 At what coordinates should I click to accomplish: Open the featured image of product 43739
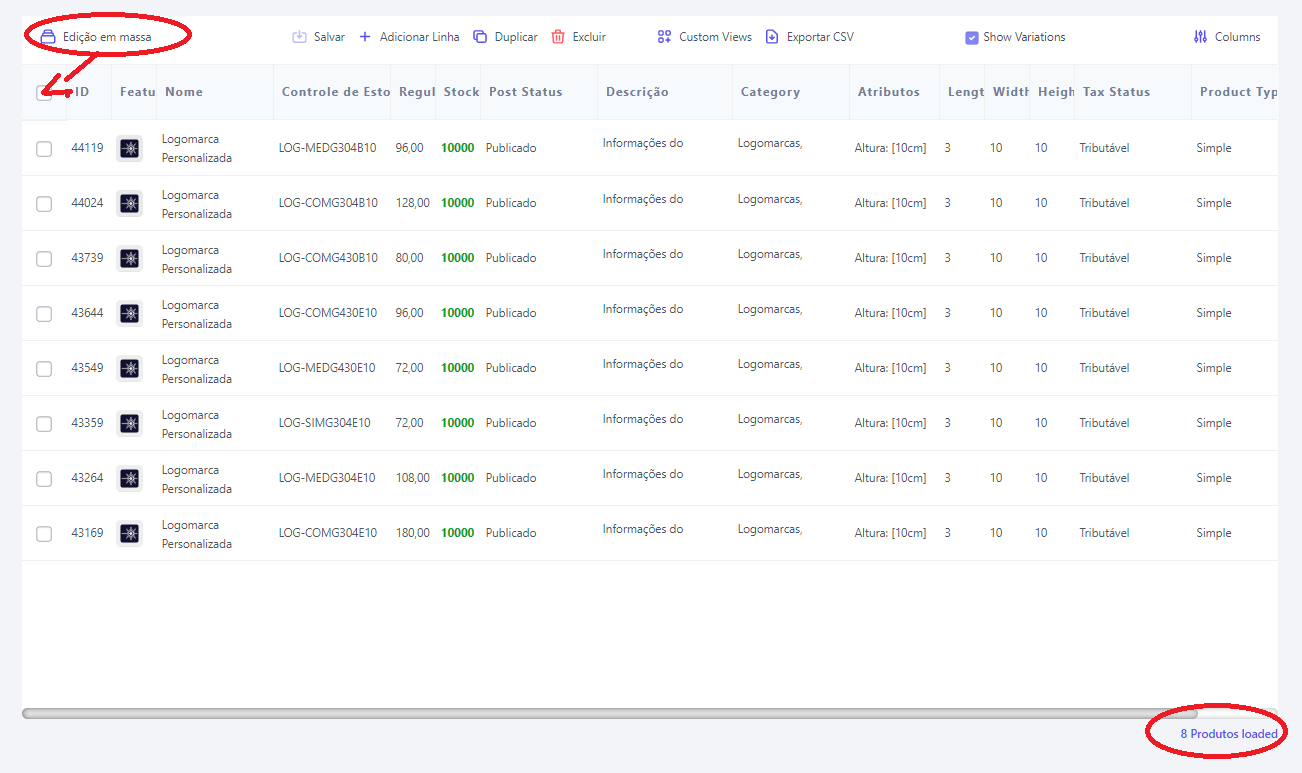129,259
